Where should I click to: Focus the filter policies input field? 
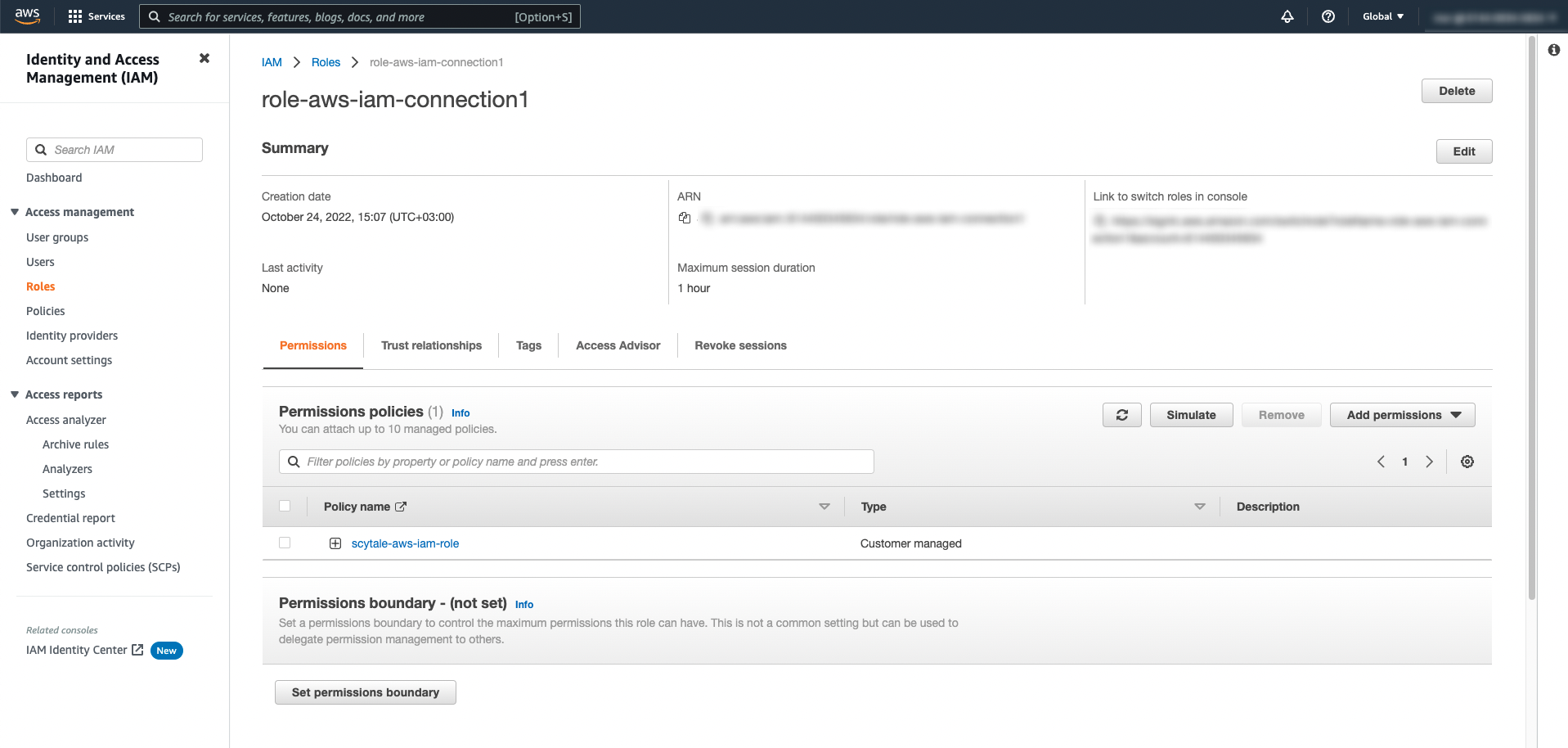point(577,462)
